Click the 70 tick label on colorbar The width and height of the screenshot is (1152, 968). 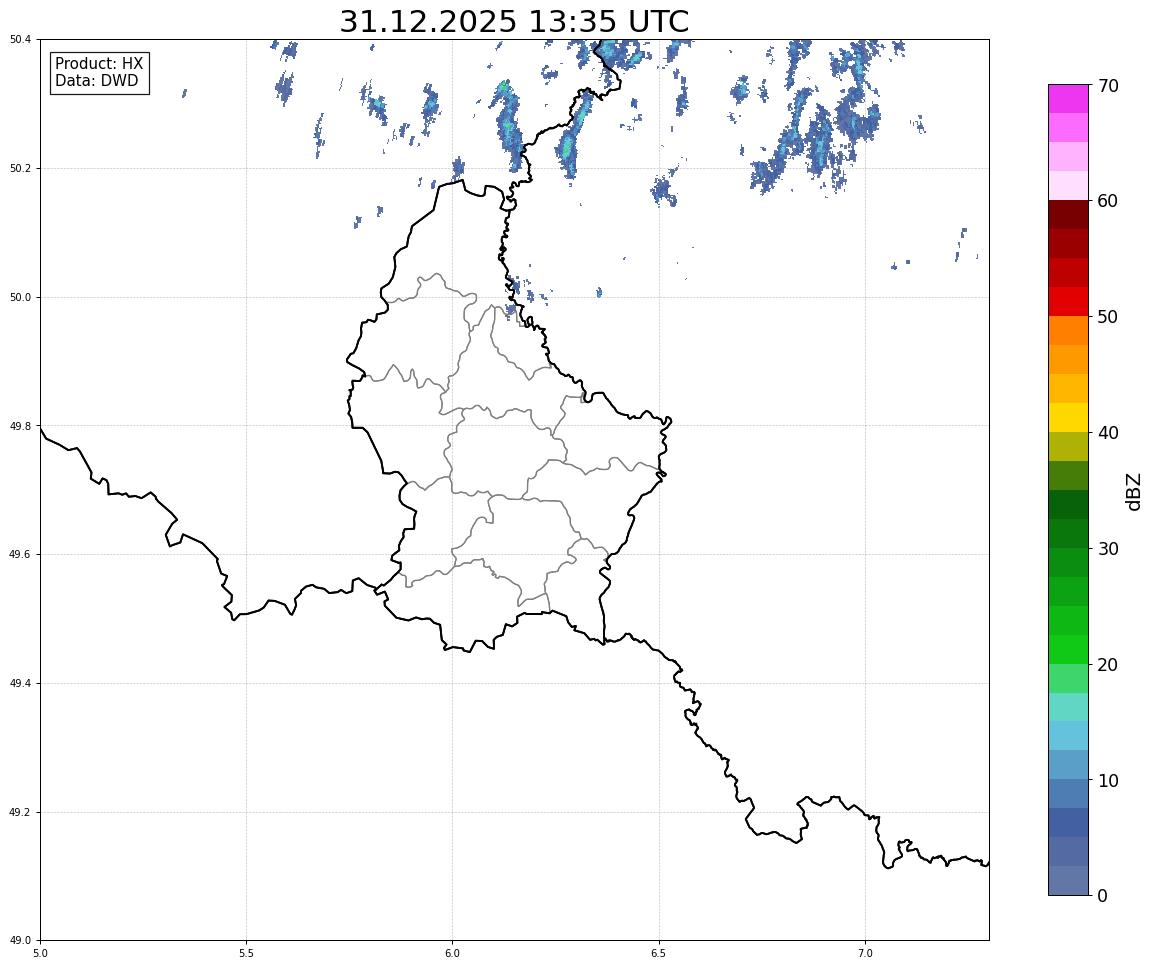click(x=1108, y=86)
